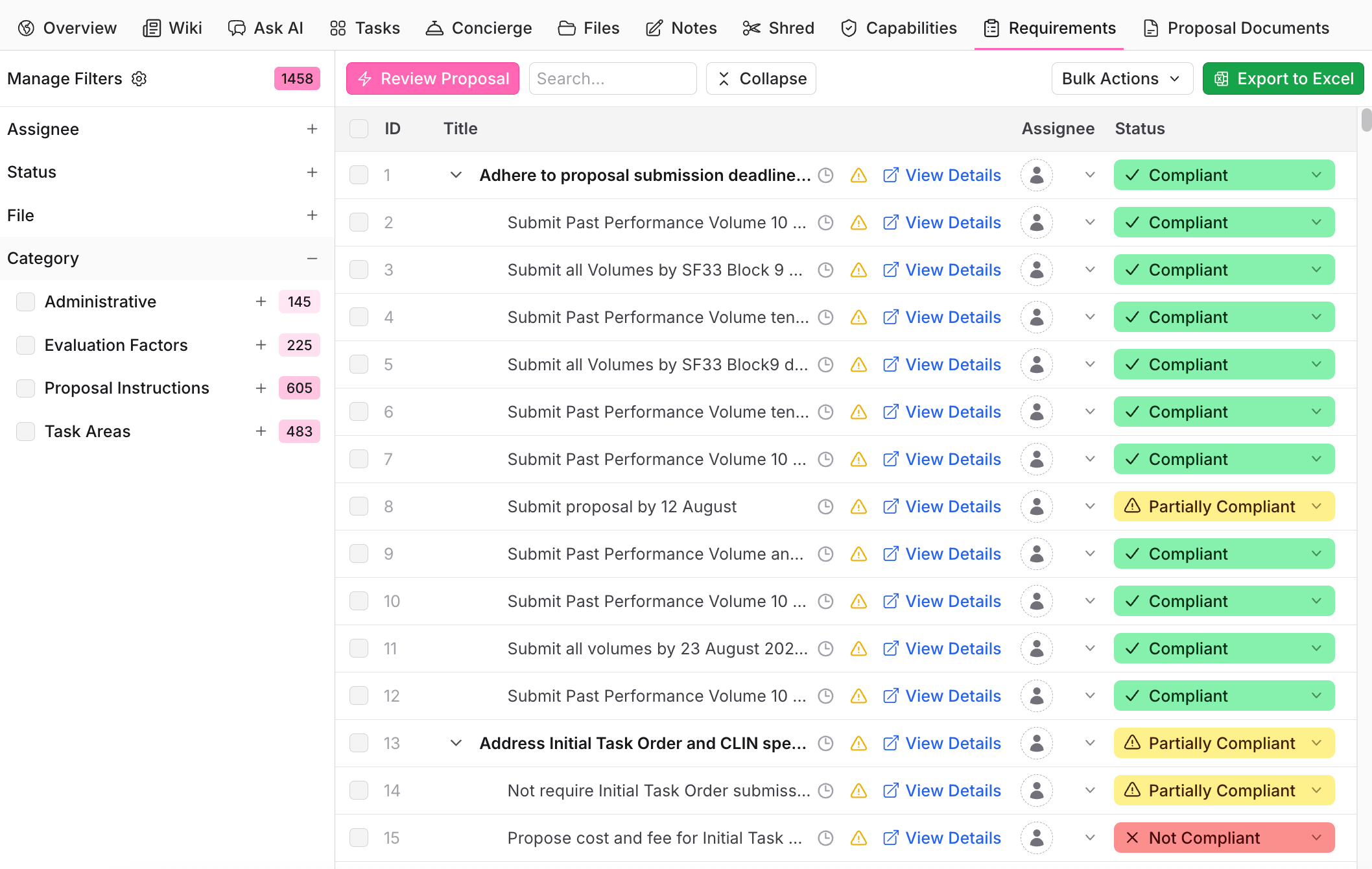The height and width of the screenshot is (869, 1372).
Task: Toggle the select-all checkbox in table header
Action: click(359, 128)
